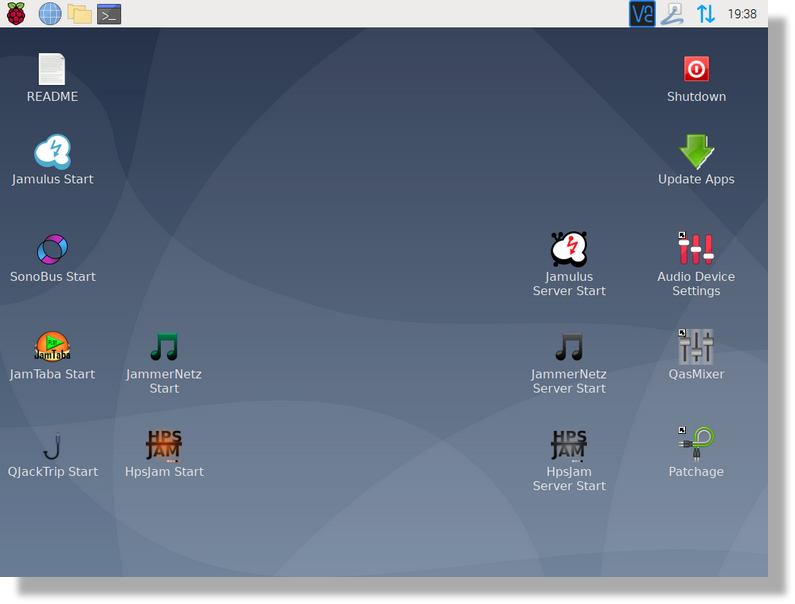Show the calendar from the 19:38 clock
The height and width of the screenshot is (604, 795).
(x=742, y=14)
